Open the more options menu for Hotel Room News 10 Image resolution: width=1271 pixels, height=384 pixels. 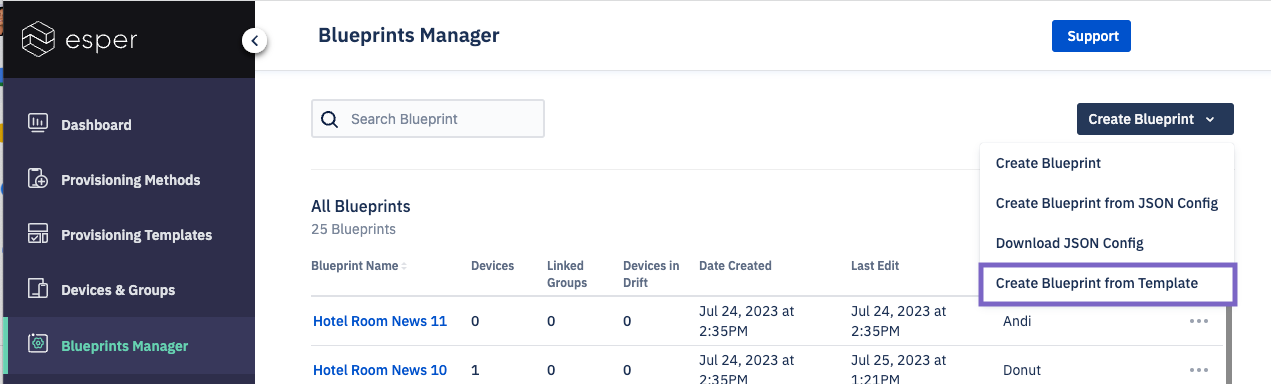click(x=1199, y=370)
